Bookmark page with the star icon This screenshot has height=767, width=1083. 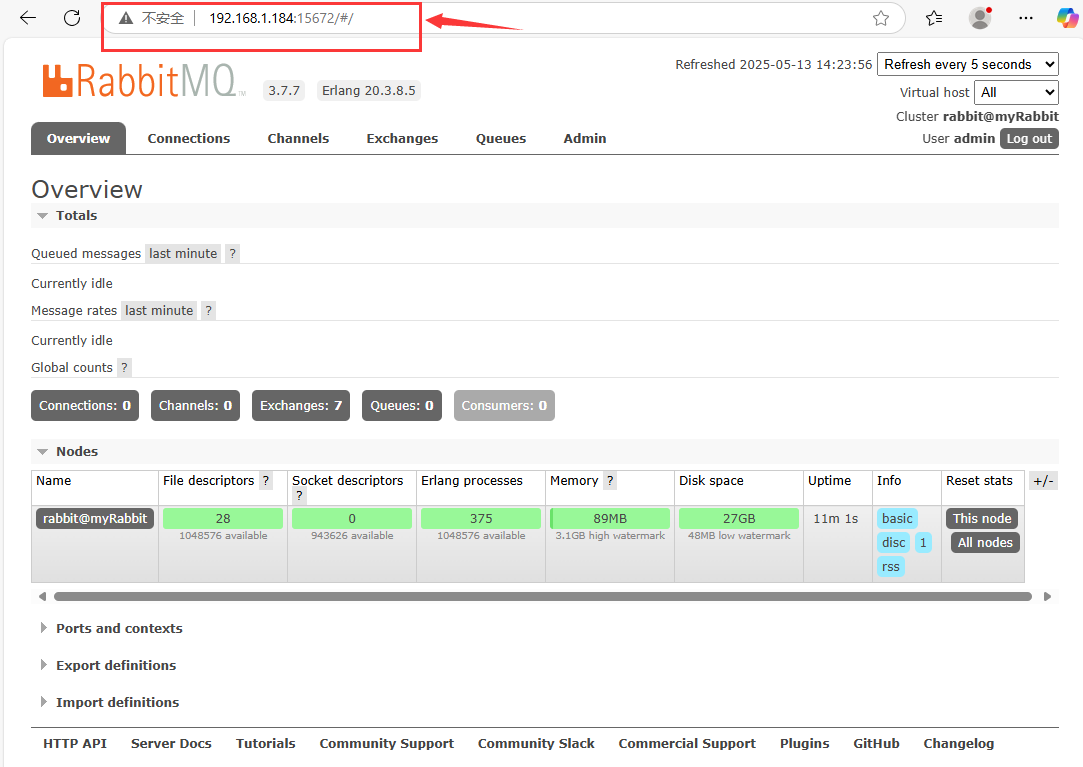881,19
